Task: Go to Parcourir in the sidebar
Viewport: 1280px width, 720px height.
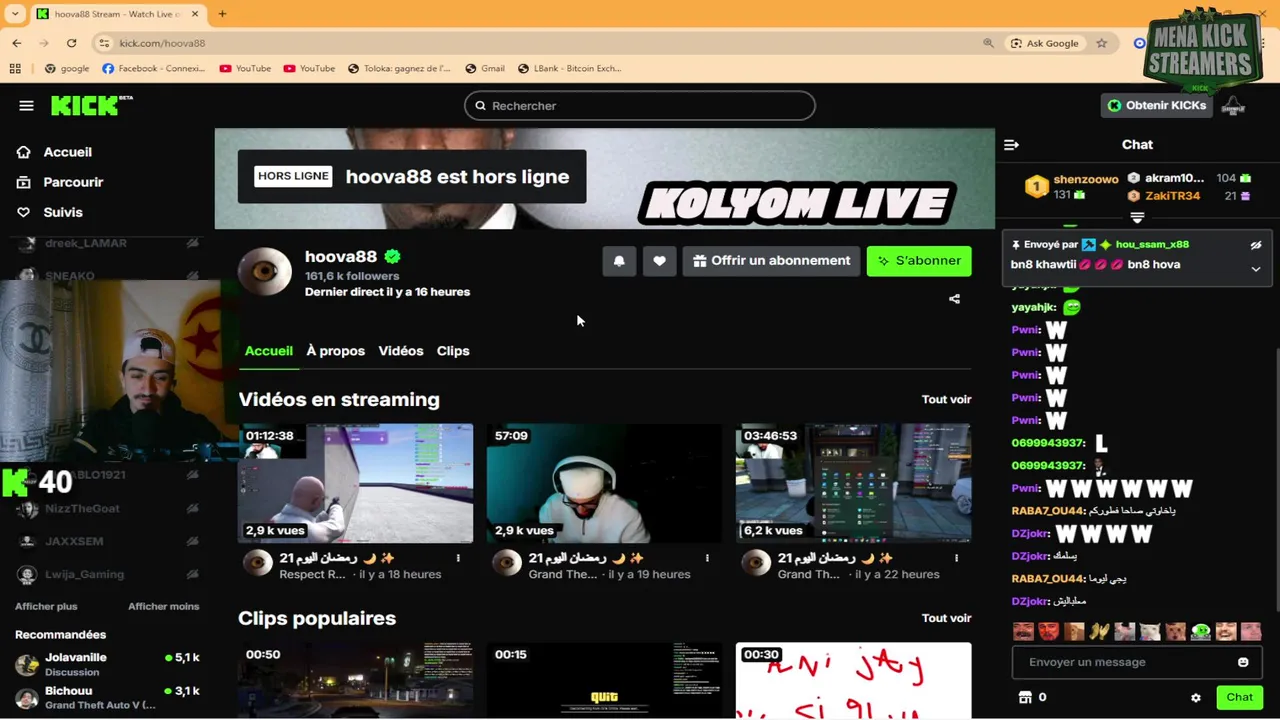Action: click(73, 182)
